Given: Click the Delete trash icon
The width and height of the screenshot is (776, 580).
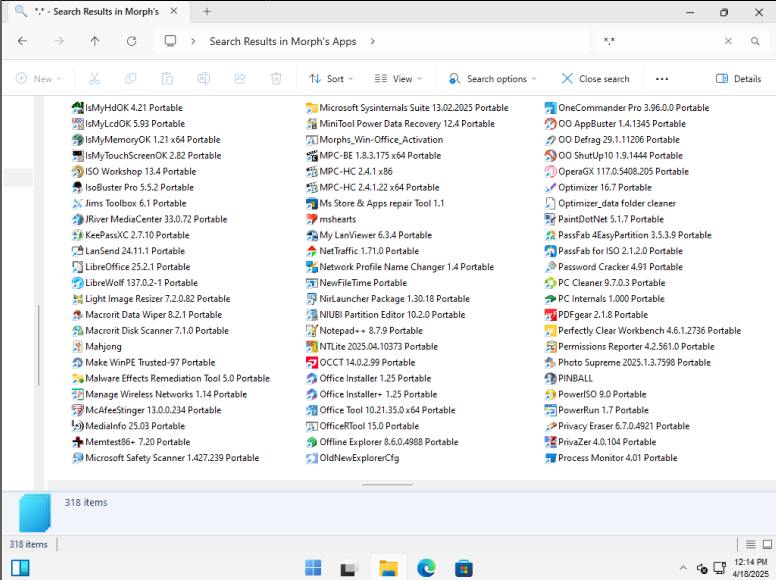Looking at the screenshot, I should pyautogui.click(x=276, y=79).
